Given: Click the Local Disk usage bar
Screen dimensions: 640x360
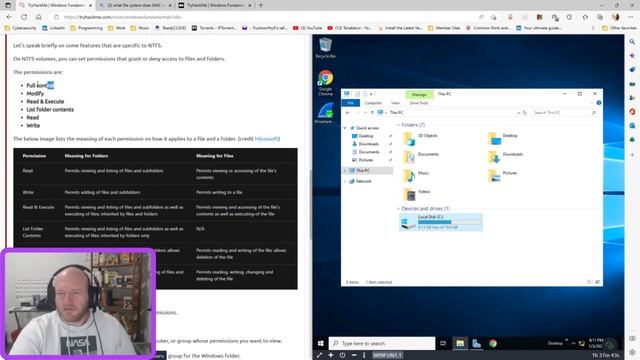Looking at the screenshot, I should point(449,222).
